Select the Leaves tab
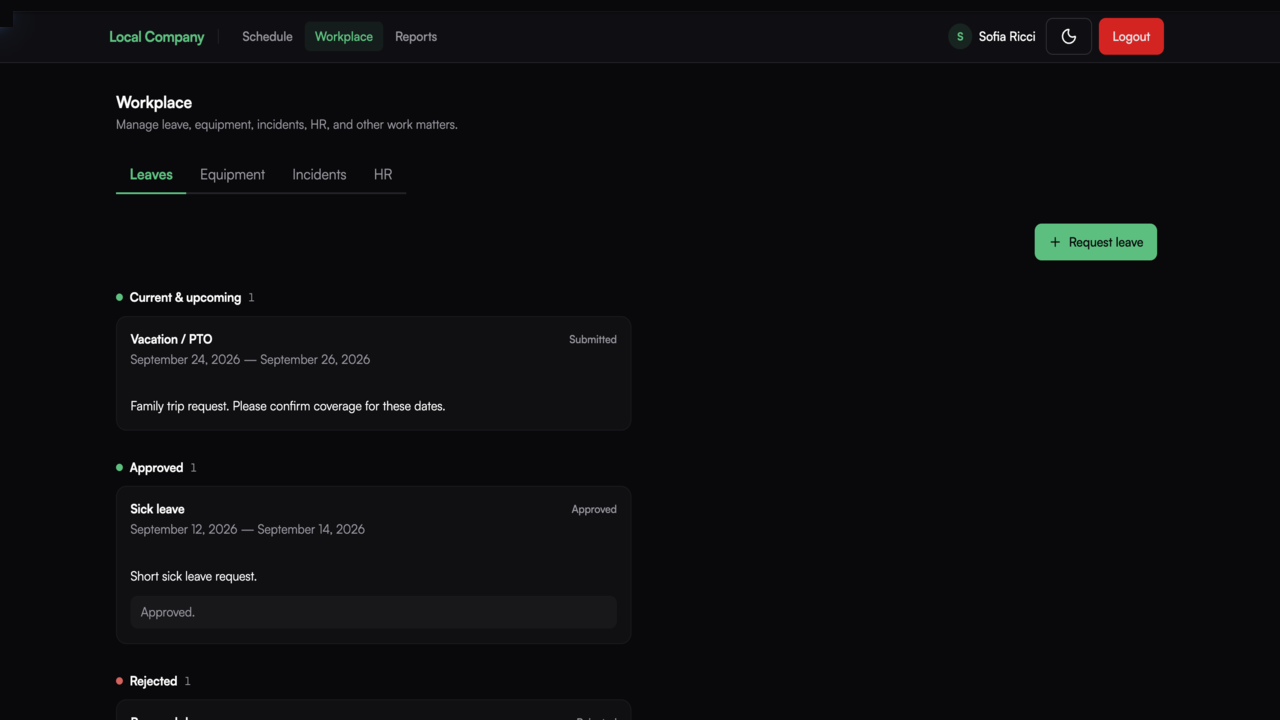Viewport: 1280px width, 720px height. [151, 174]
